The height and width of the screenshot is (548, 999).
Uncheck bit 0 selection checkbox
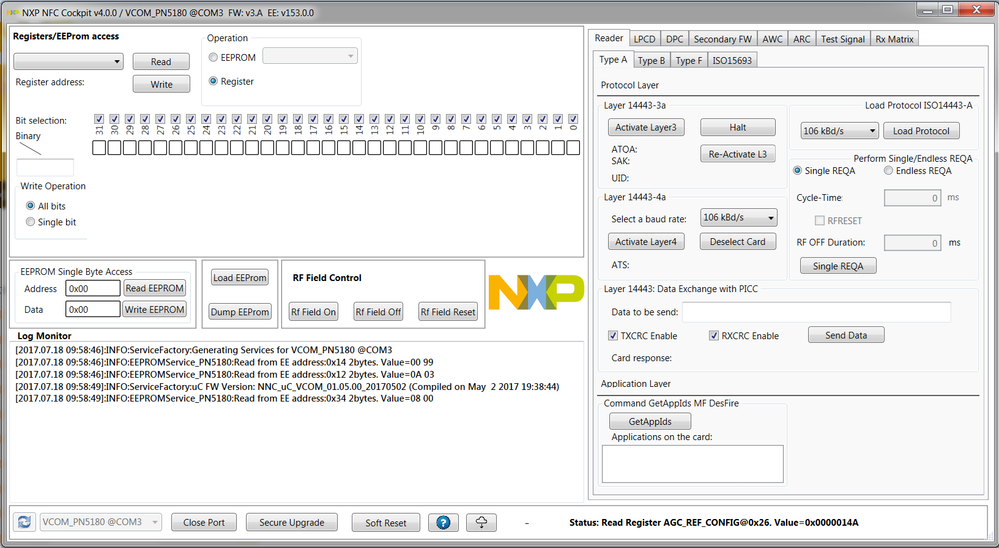pyautogui.click(x=573, y=119)
